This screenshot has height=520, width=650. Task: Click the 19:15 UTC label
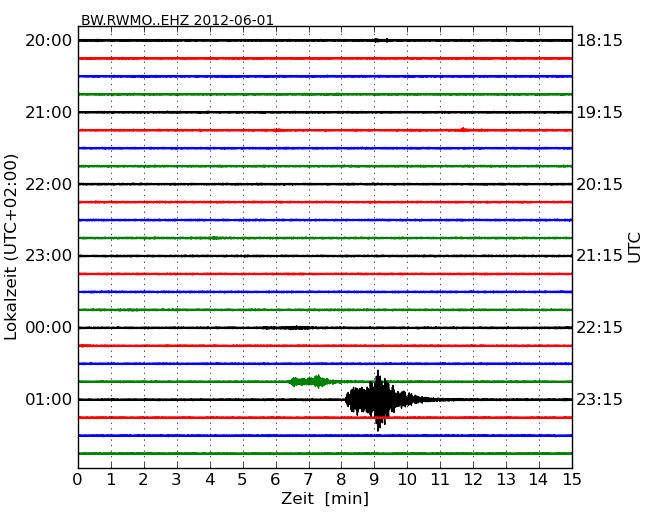[x=599, y=112]
